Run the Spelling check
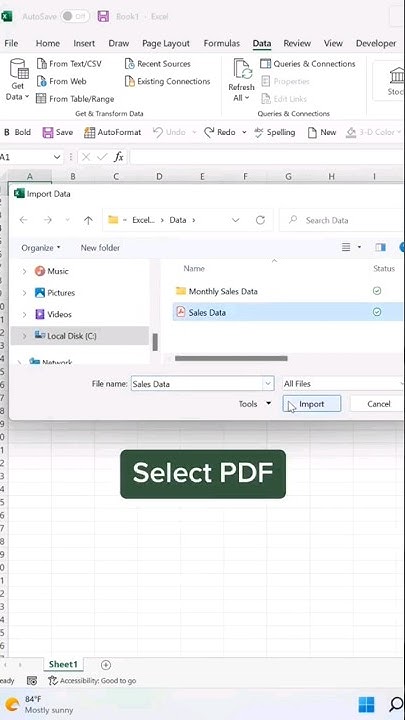The height and width of the screenshot is (720, 405). coord(275,132)
